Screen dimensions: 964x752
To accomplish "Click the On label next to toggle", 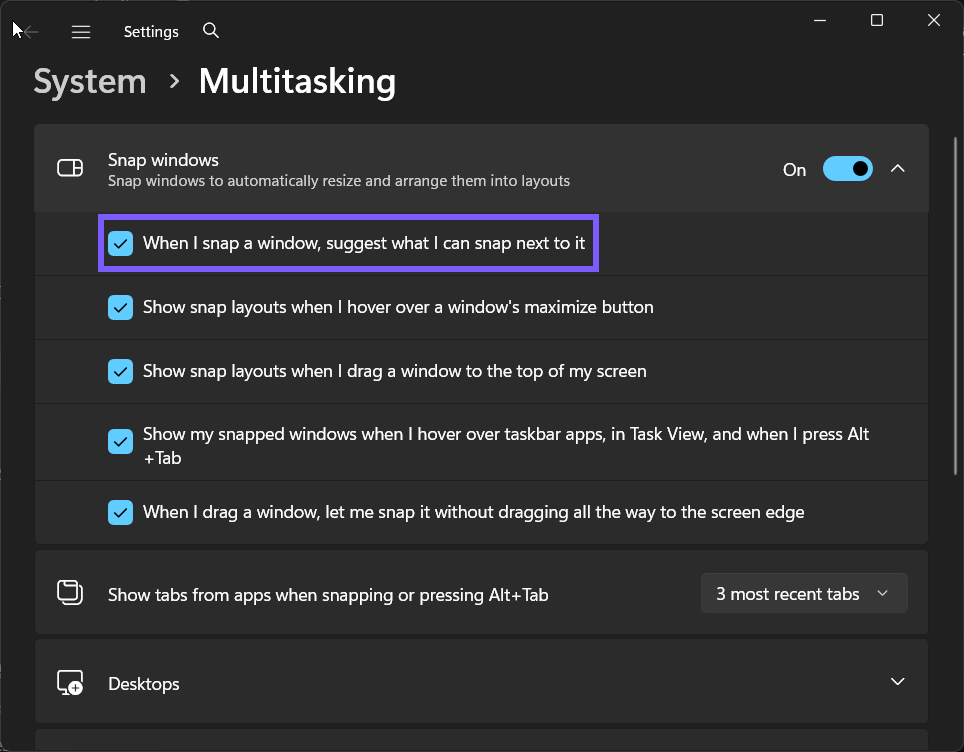I will (794, 170).
